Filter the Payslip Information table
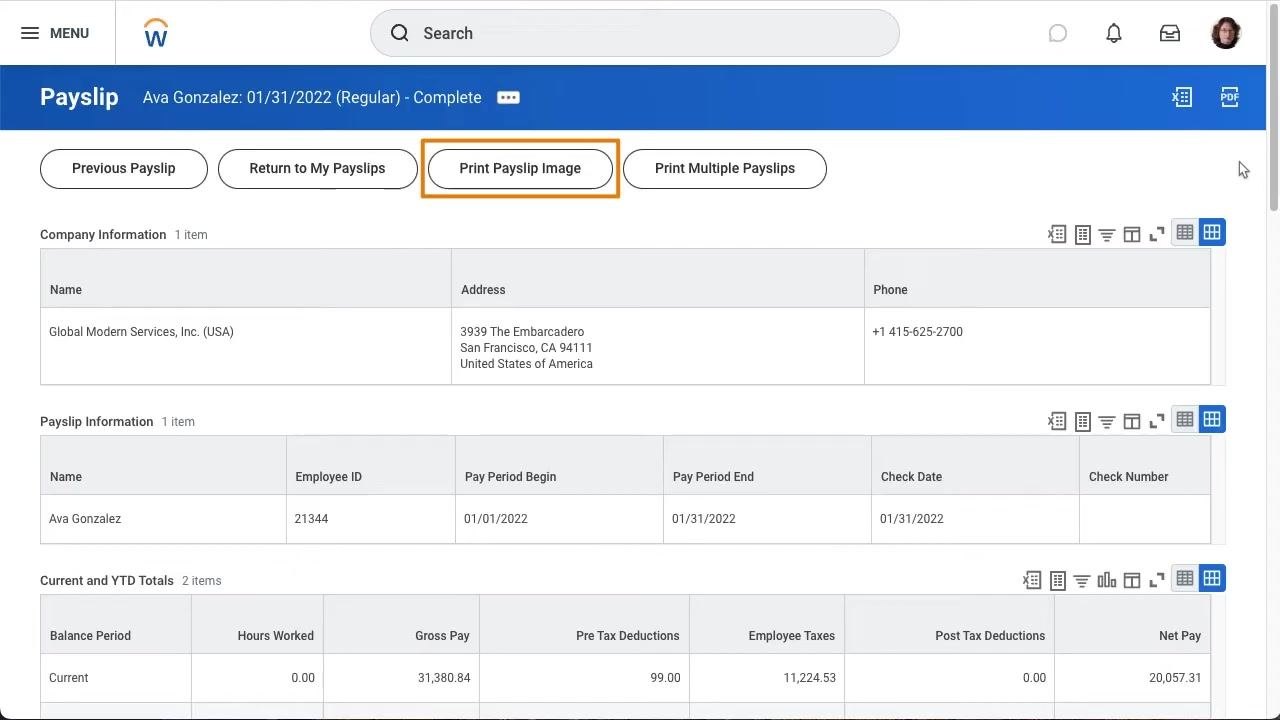The image size is (1280, 720). (1107, 421)
